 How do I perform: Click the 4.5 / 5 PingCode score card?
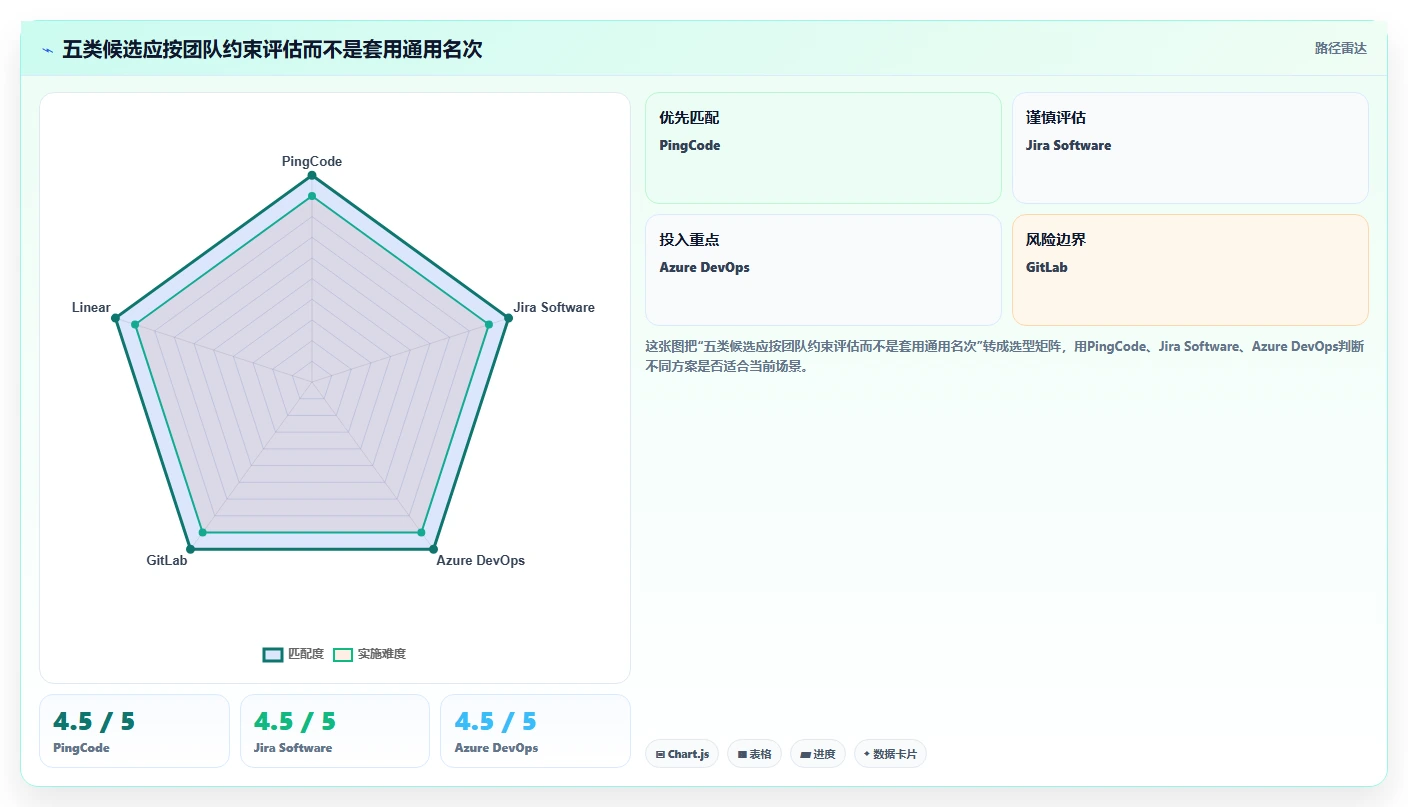click(x=134, y=731)
